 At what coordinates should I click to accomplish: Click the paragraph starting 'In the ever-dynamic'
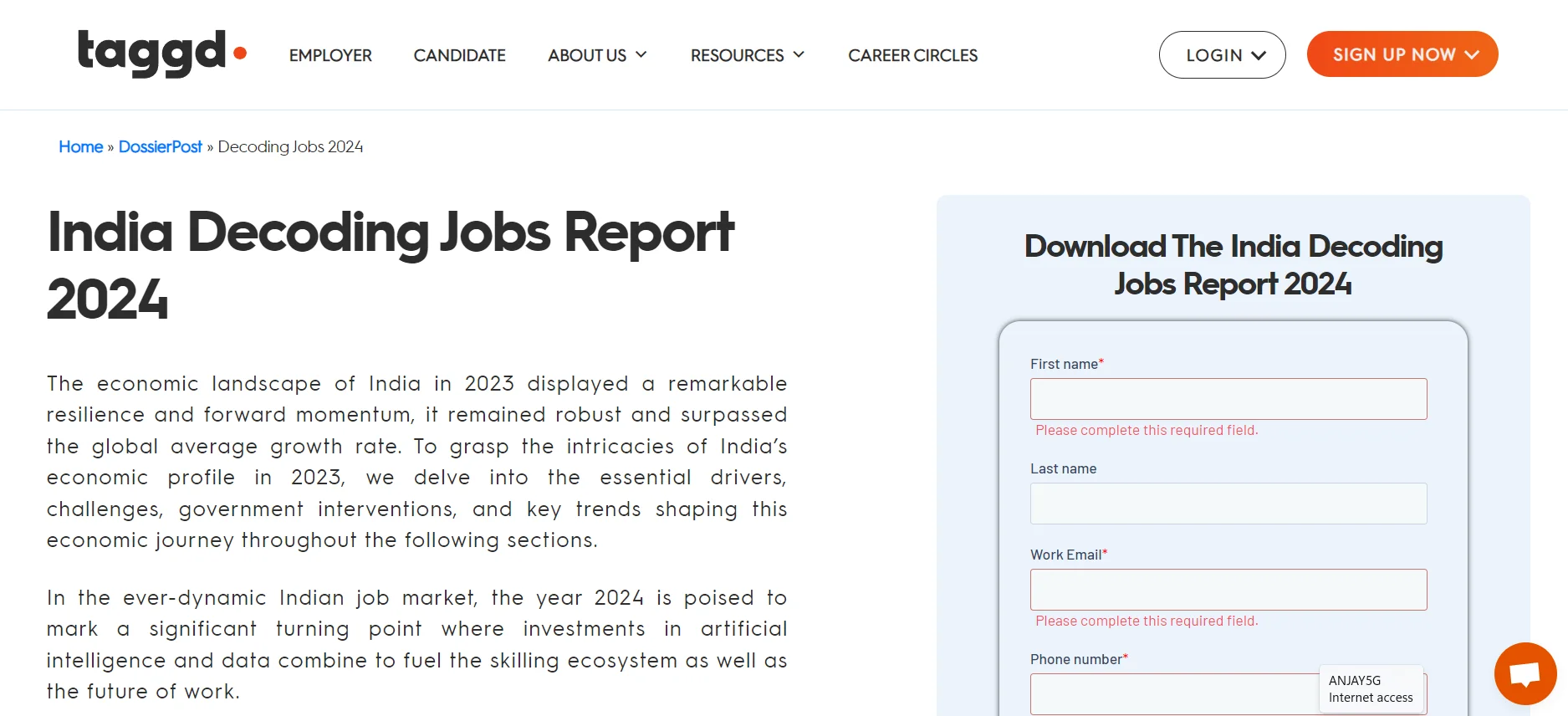tap(416, 644)
